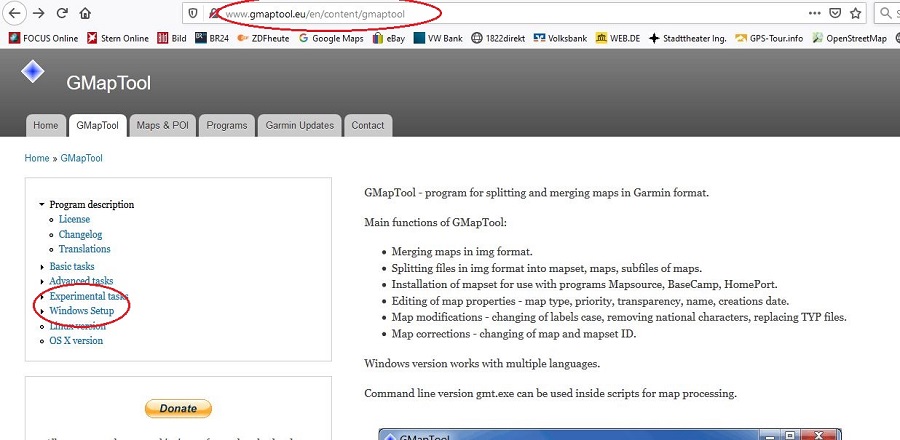
Task: Bookmark this page with the star icon
Action: 858,14
